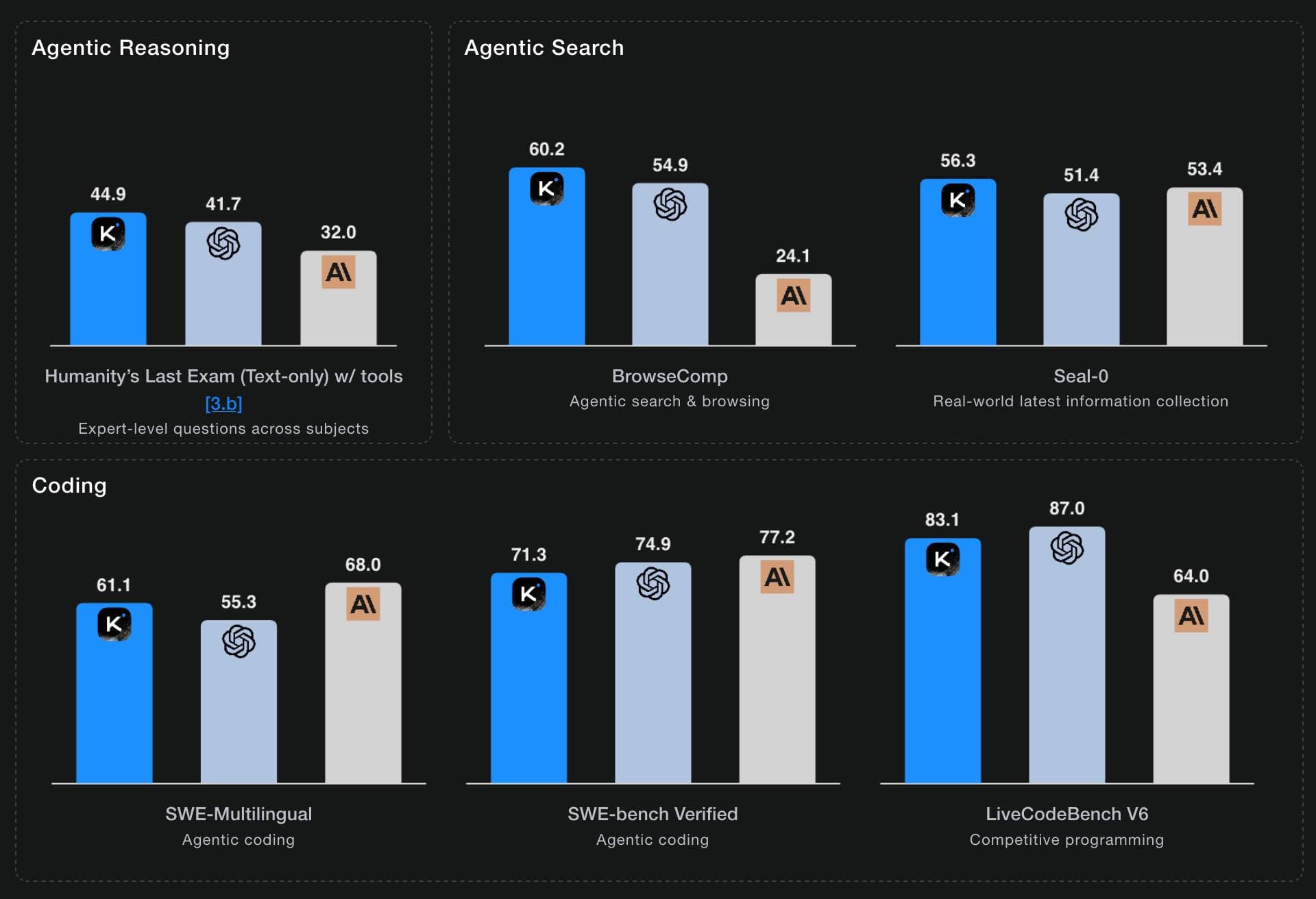Click the Kimi logo on the Humanity's Last Exam bar
The width and height of the screenshot is (1316, 899).
[108, 234]
